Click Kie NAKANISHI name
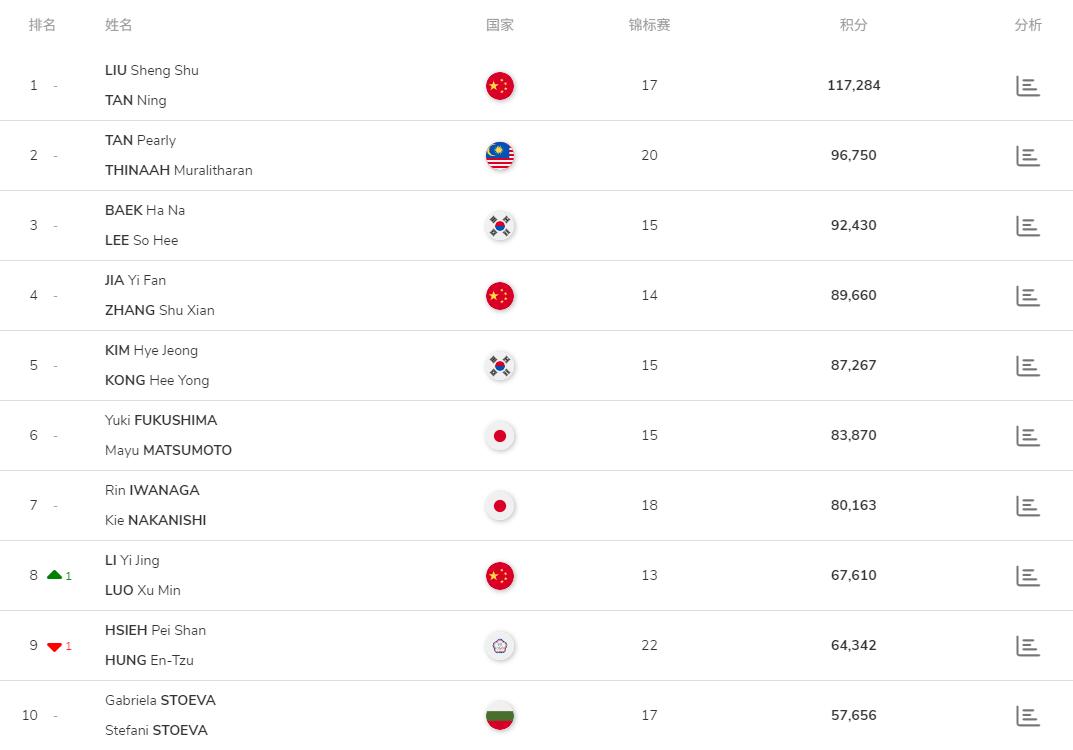 point(155,520)
